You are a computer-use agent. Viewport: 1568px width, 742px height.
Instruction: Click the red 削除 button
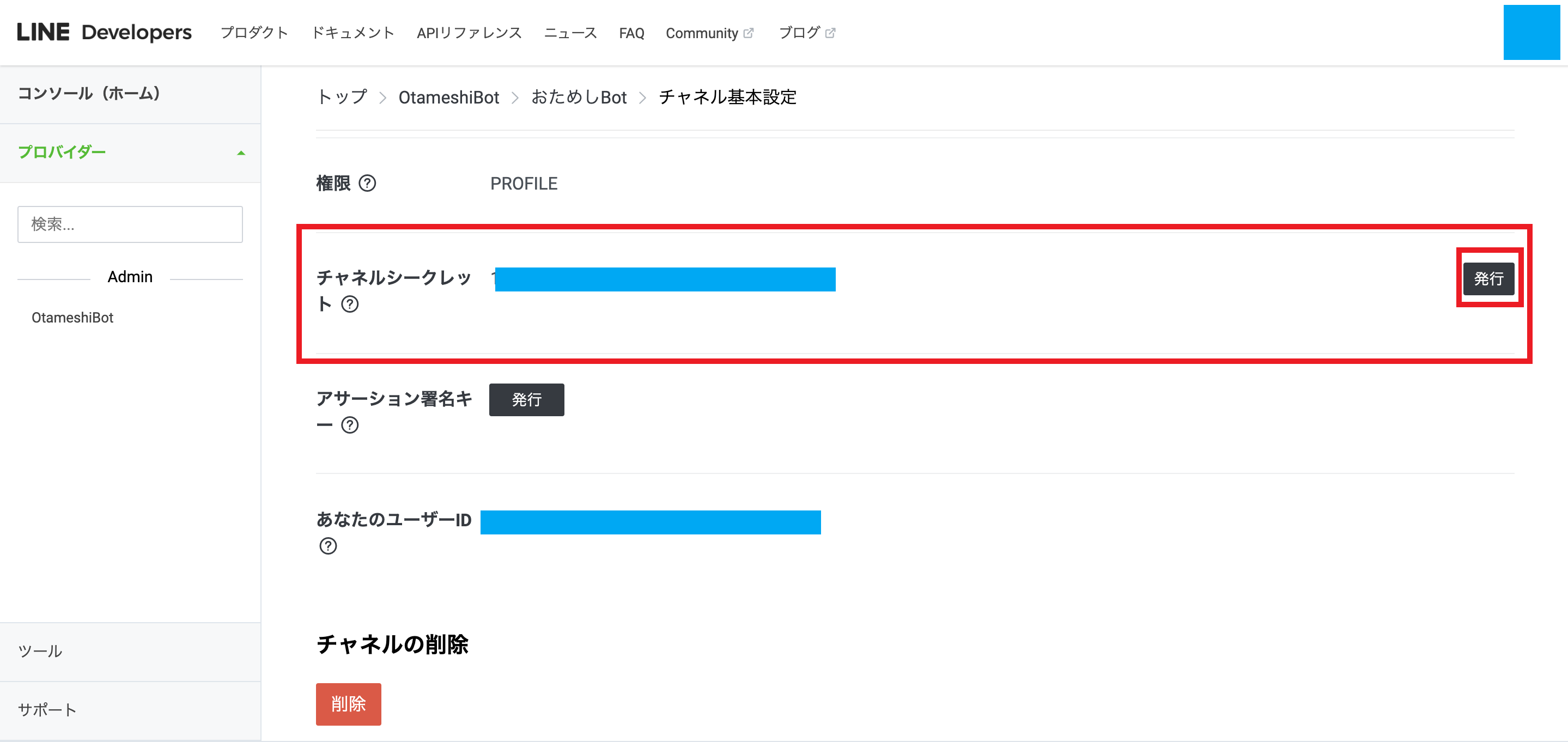[348, 704]
